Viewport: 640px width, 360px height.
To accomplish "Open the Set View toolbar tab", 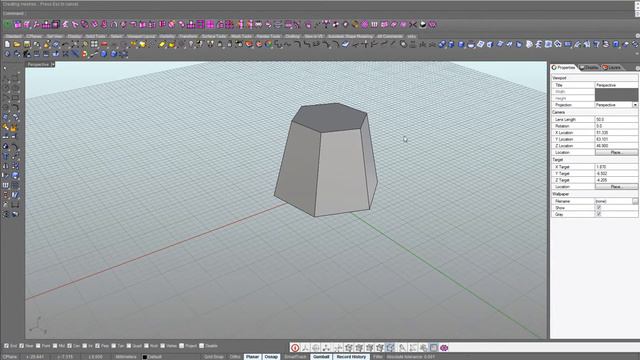I will click(x=55, y=36).
